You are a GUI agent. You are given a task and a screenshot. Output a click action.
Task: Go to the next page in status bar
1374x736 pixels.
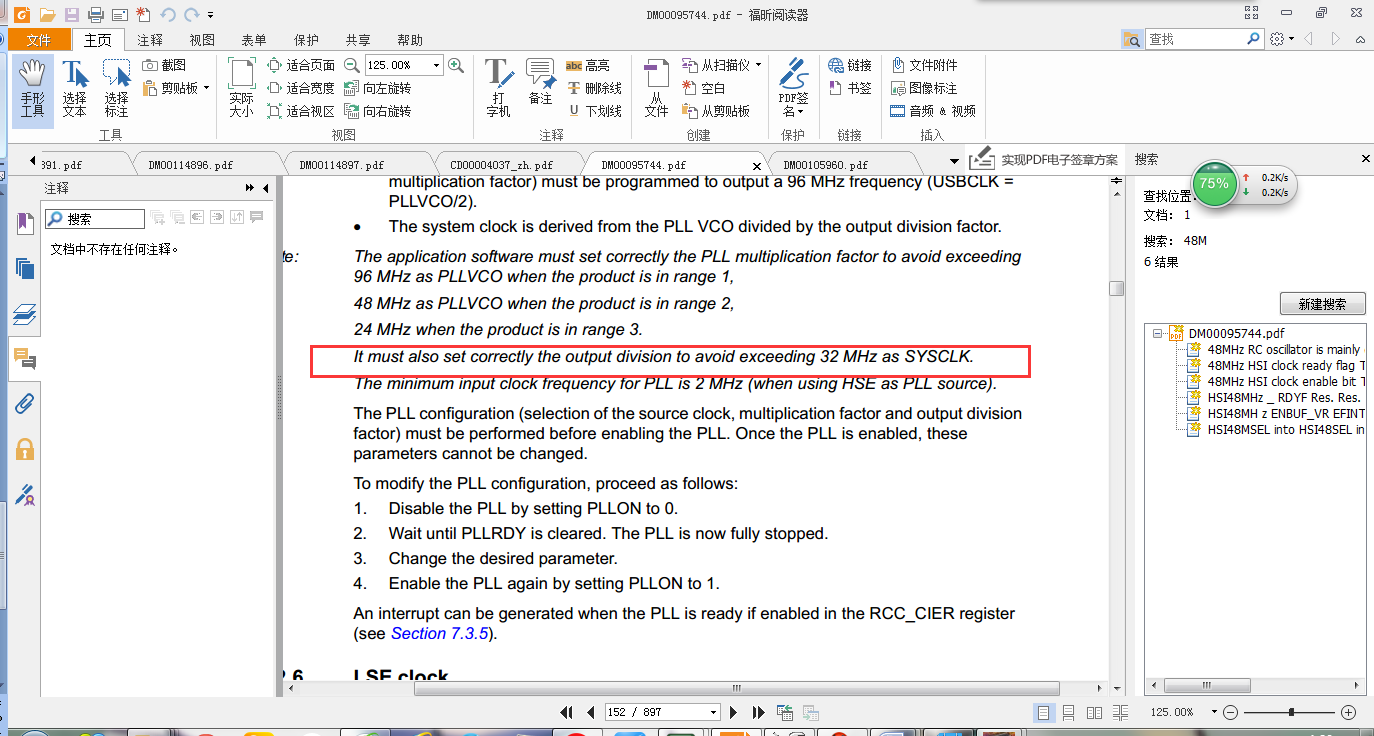(x=734, y=712)
